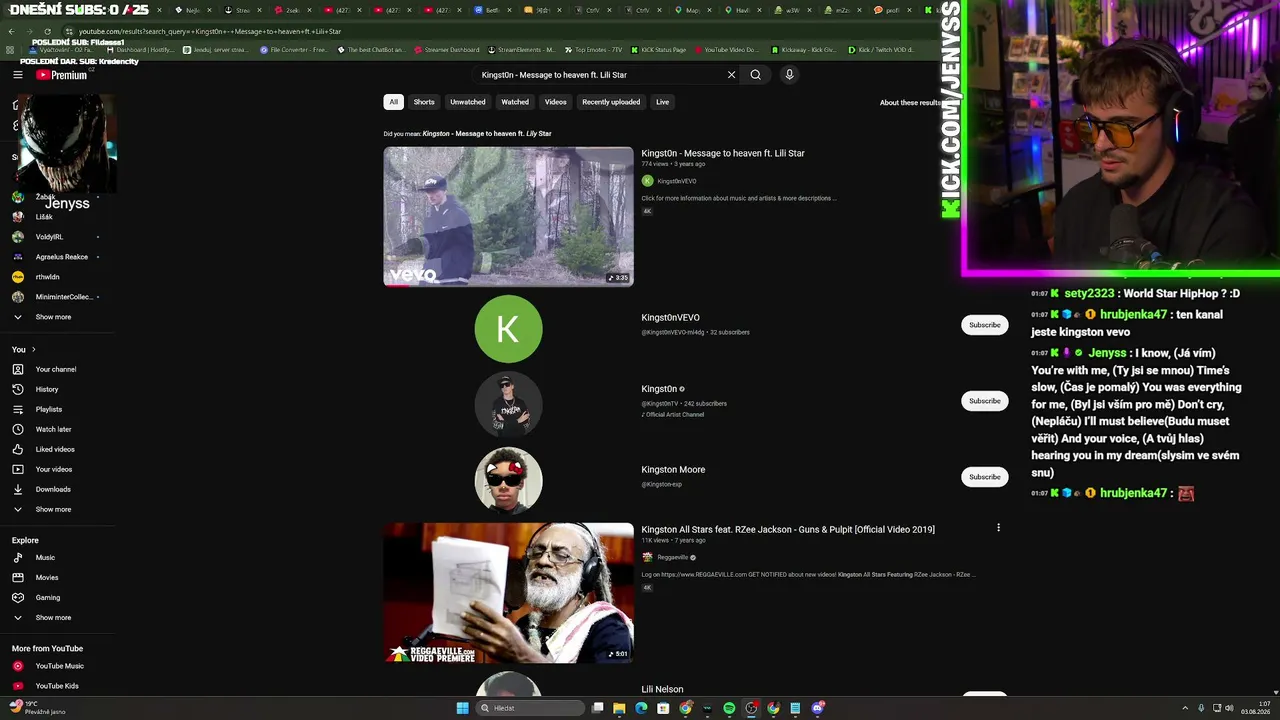This screenshot has height=720, width=1280.
Task: Open the YouTube guide hamburger menu
Action: (18, 75)
